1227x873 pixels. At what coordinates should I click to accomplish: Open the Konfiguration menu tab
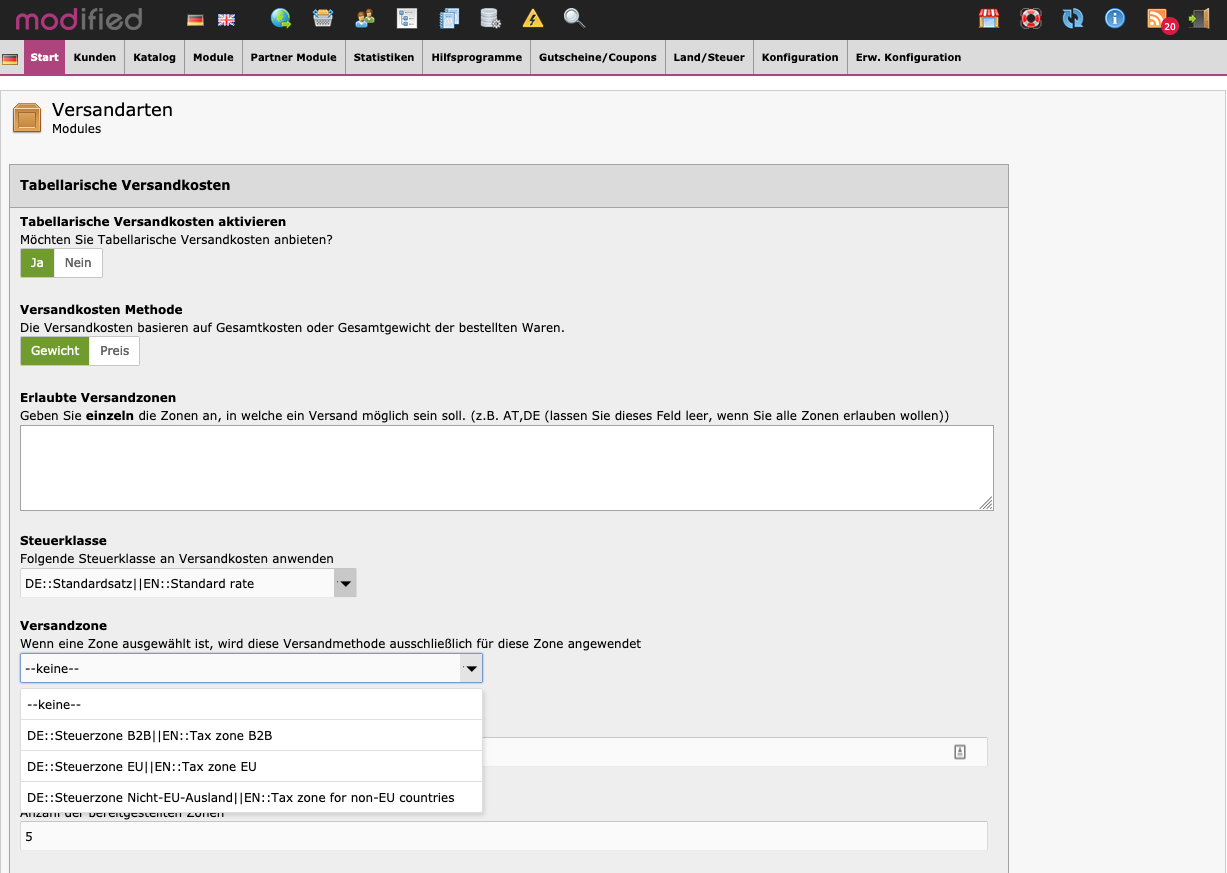[x=799, y=58]
